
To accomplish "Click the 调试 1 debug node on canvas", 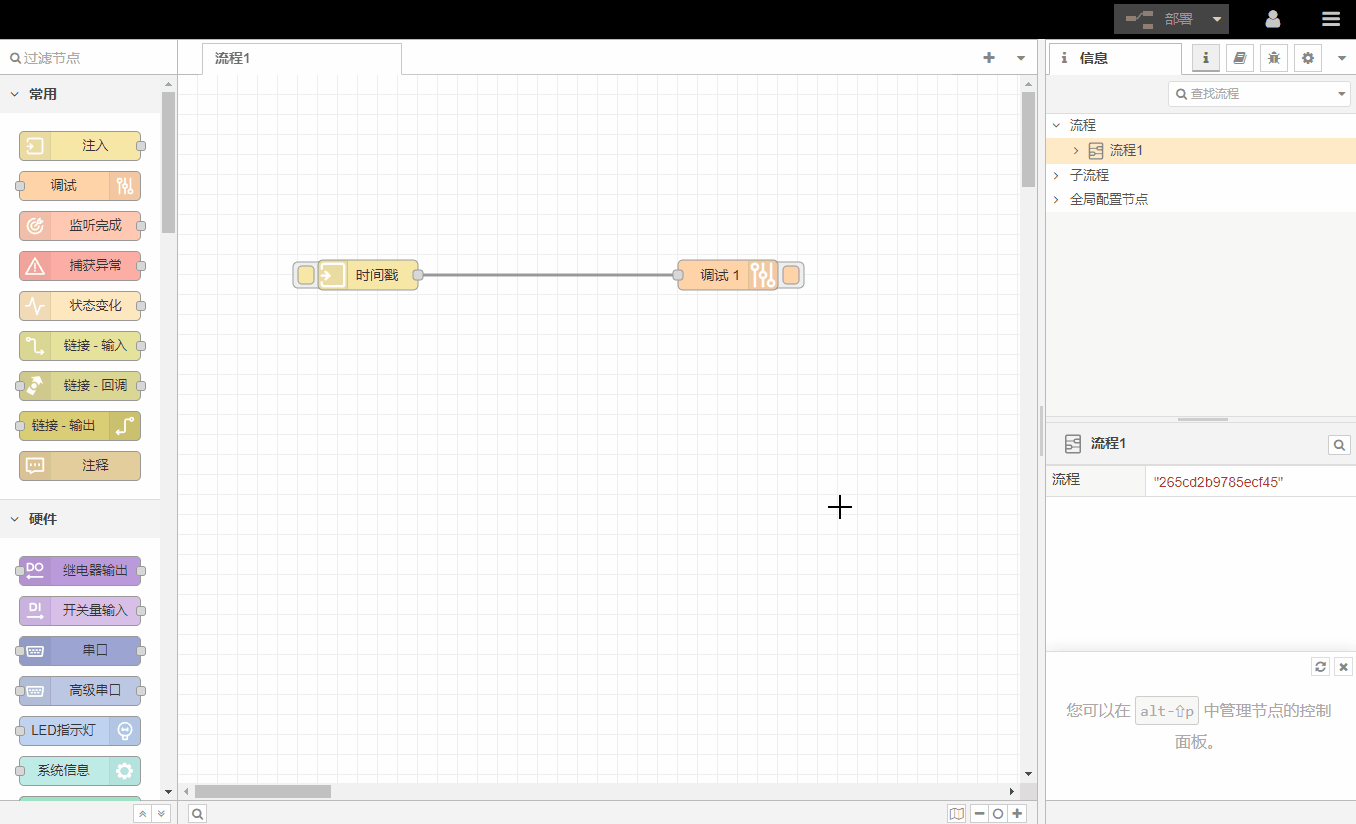I will pyautogui.click(x=727, y=275).
